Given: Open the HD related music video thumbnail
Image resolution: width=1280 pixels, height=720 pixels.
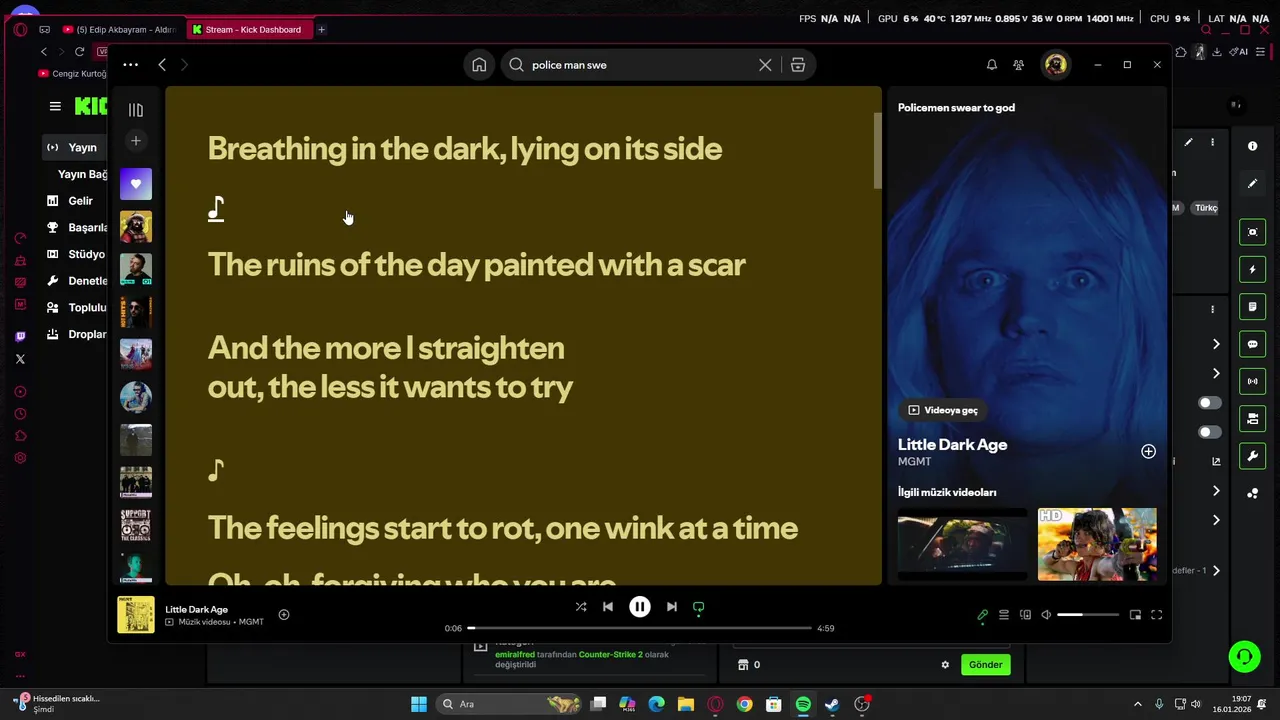Looking at the screenshot, I should tap(1097, 544).
